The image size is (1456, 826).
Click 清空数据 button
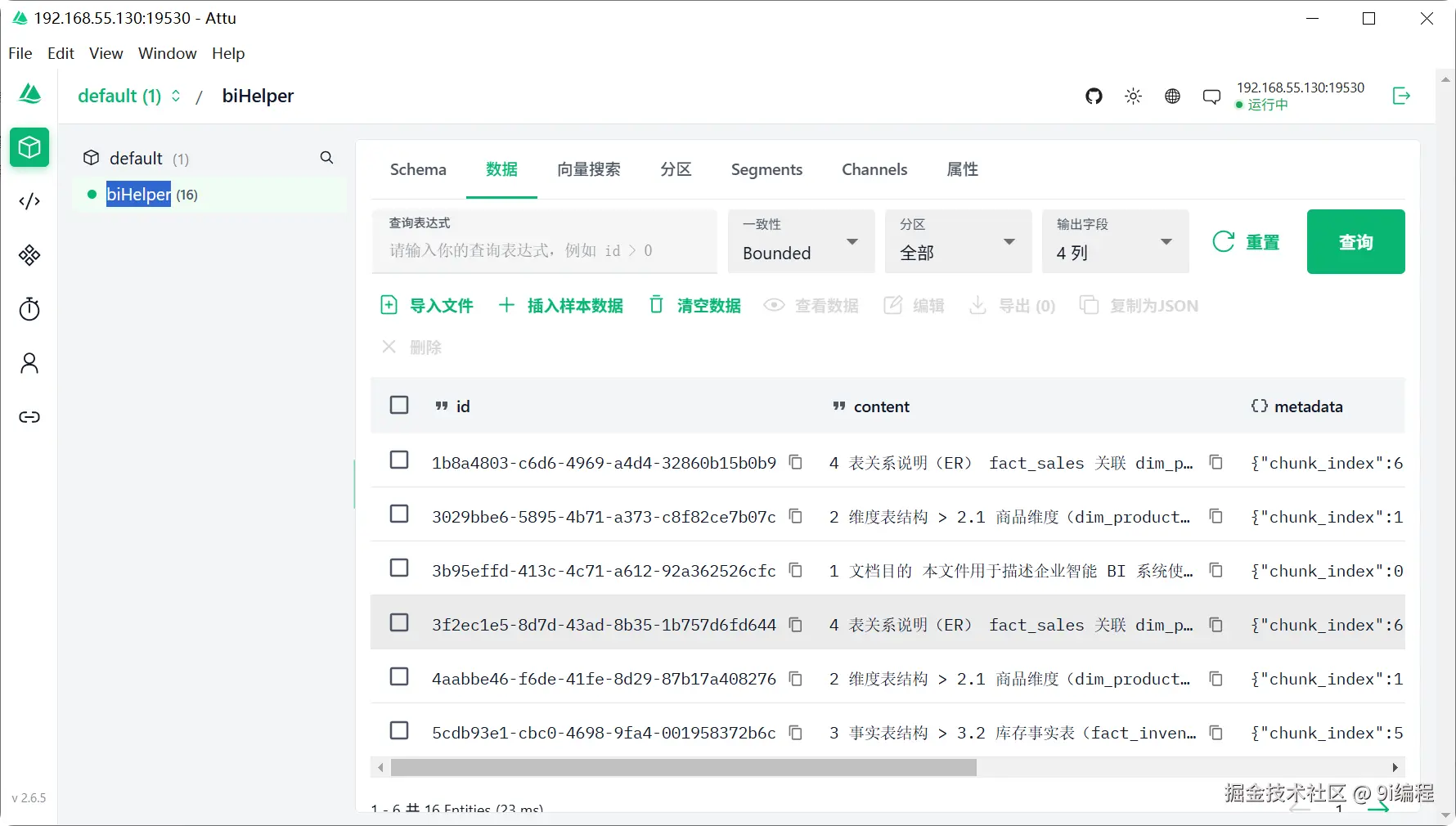click(x=695, y=305)
